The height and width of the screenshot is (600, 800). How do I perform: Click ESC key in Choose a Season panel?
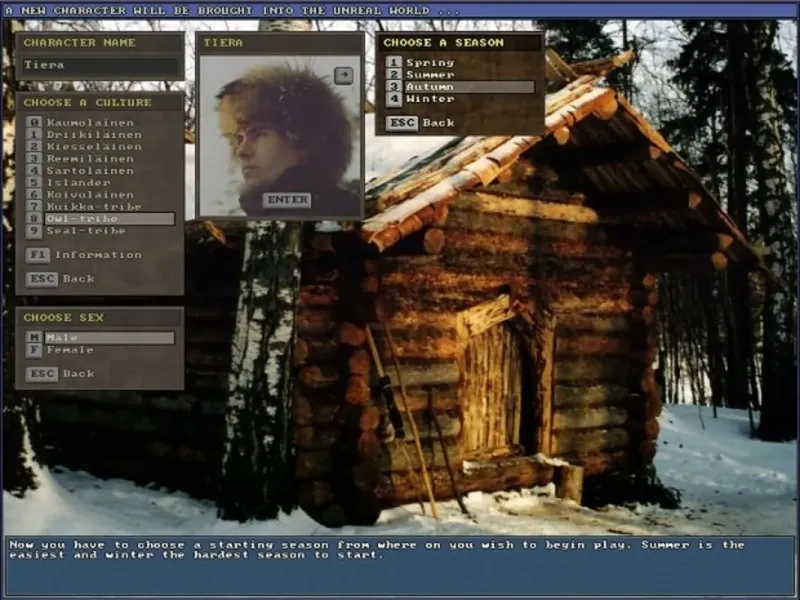pyautogui.click(x=402, y=123)
